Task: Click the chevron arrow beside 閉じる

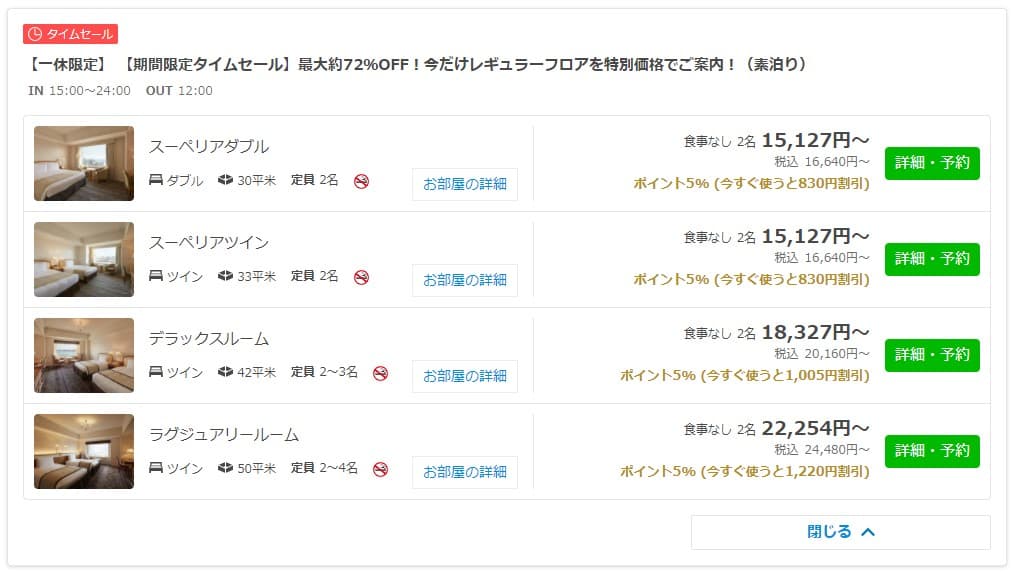Action: pyautogui.click(x=868, y=532)
